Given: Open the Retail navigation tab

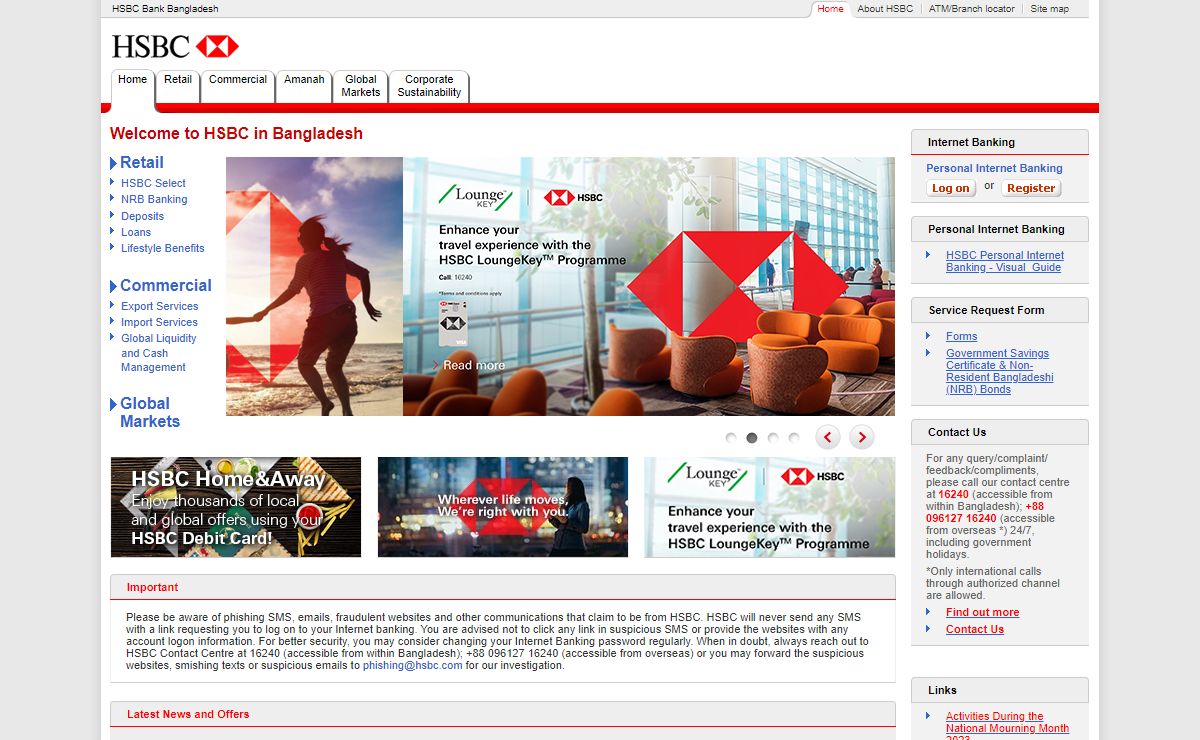Looking at the screenshot, I should click(178, 86).
